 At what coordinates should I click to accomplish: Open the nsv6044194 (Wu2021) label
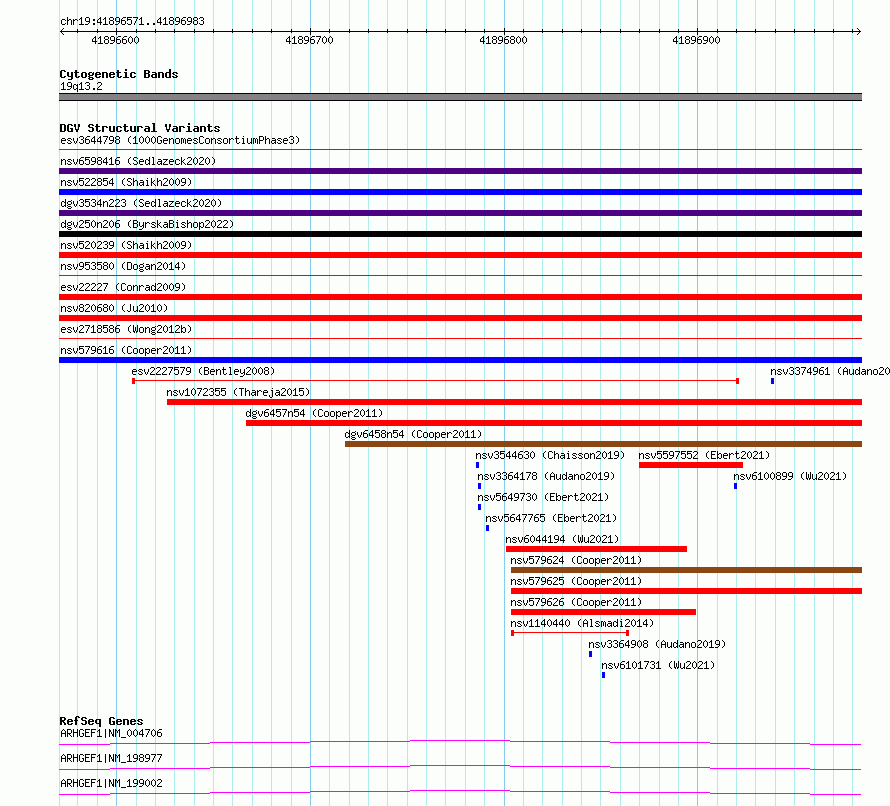pos(562,539)
